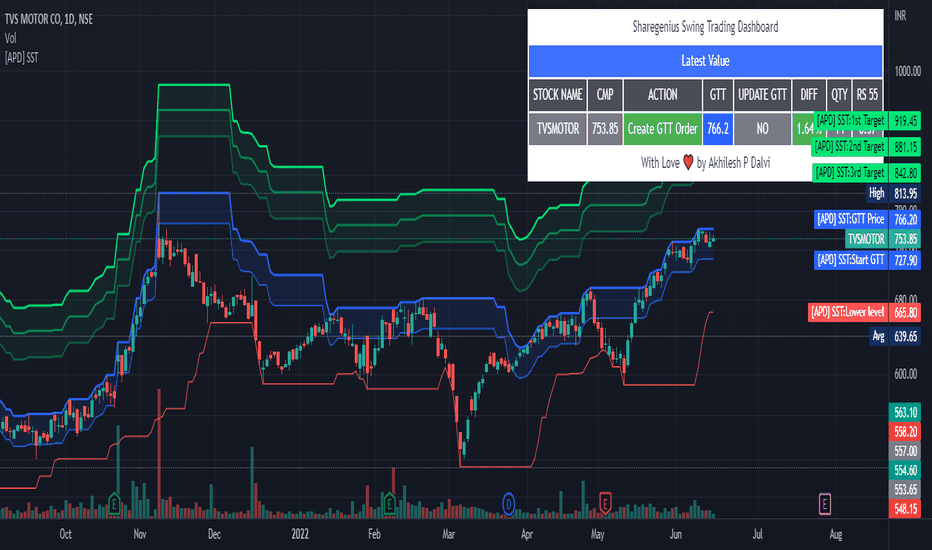The height and width of the screenshot is (550, 932).
Task: Click the red Lower level 665.80 label
Action: [865, 312]
